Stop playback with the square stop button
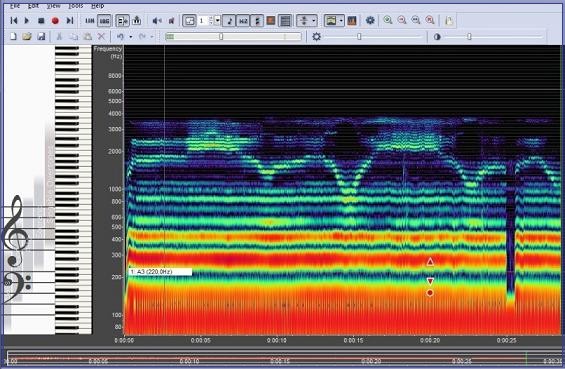Screen dimensions: 565x369 click(41, 21)
